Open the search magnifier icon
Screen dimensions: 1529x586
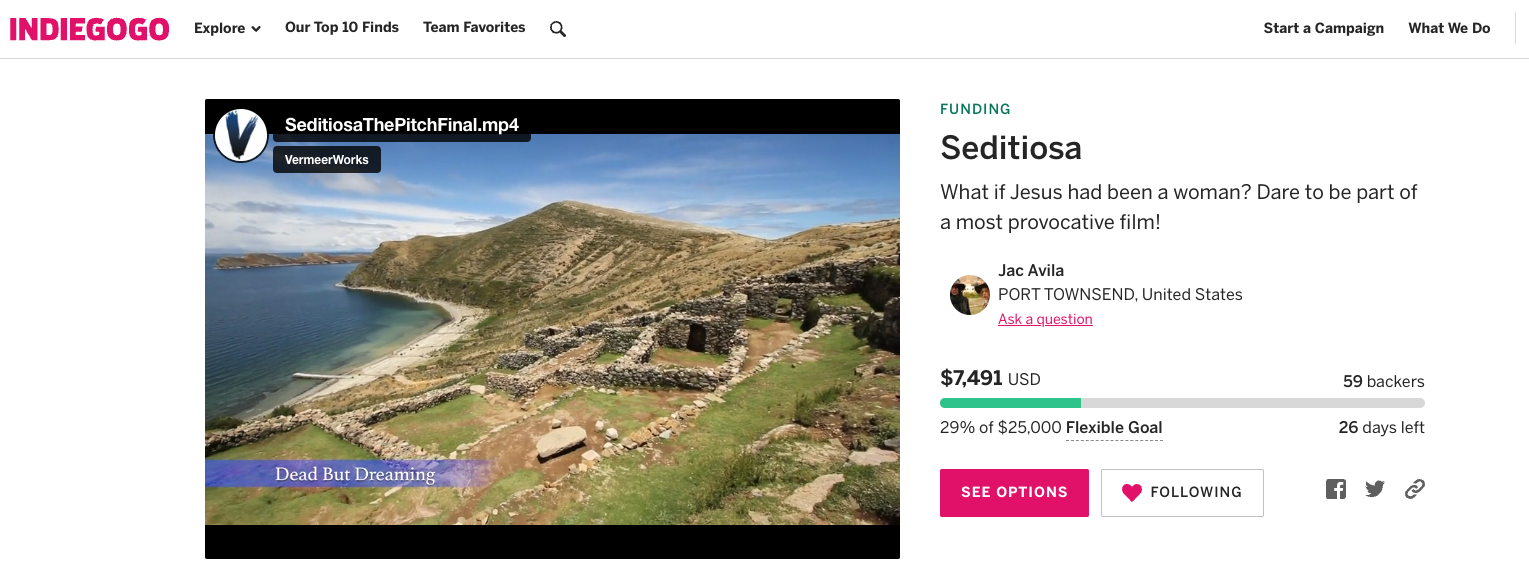[x=558, y=29]
